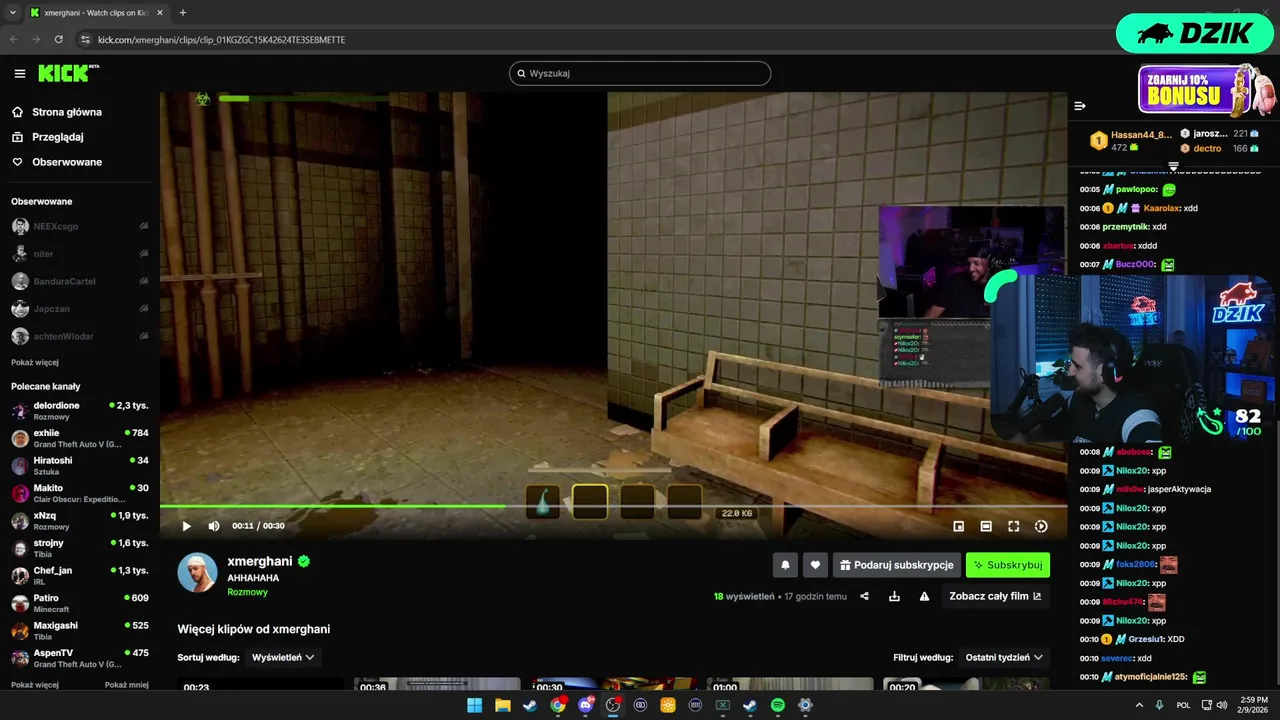Open the hamburger sidebar menu

20,73
